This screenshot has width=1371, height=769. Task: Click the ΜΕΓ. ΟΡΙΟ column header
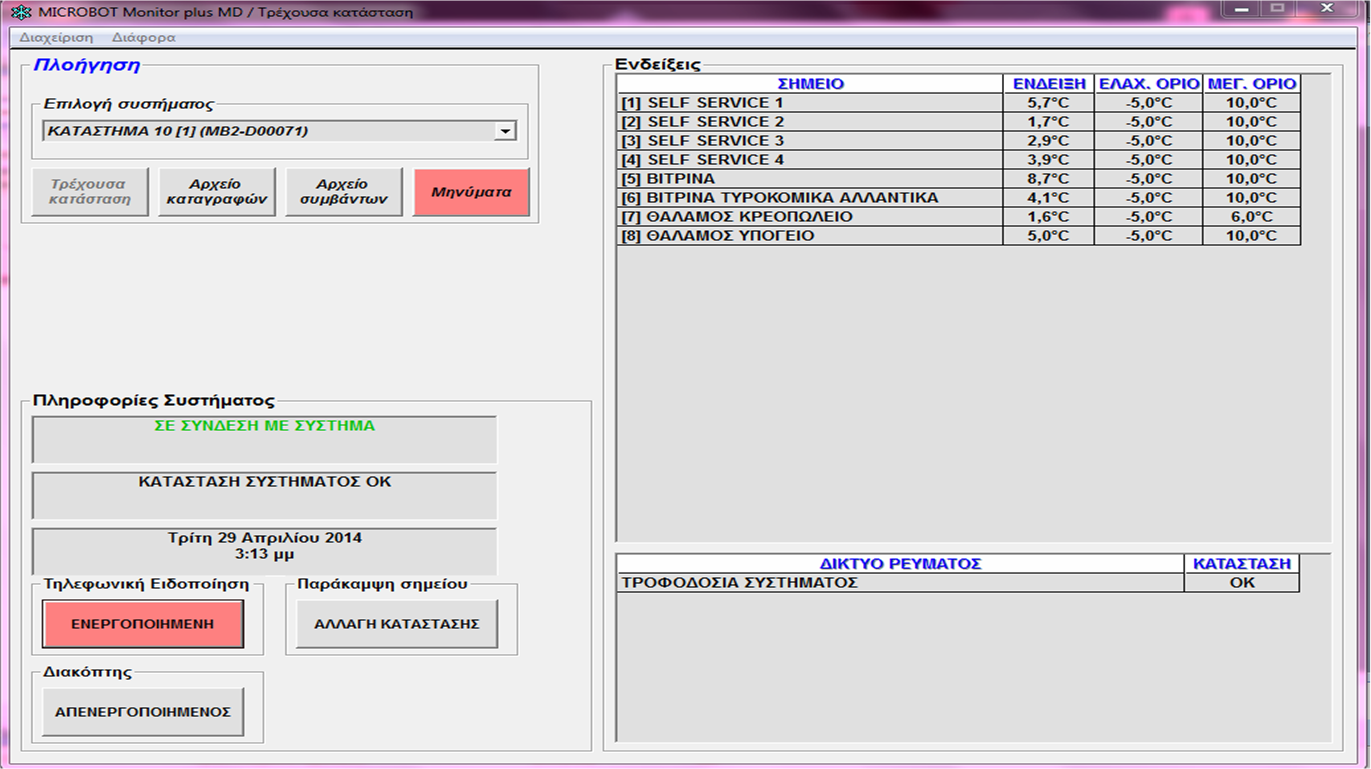(x=1250, y=83)
